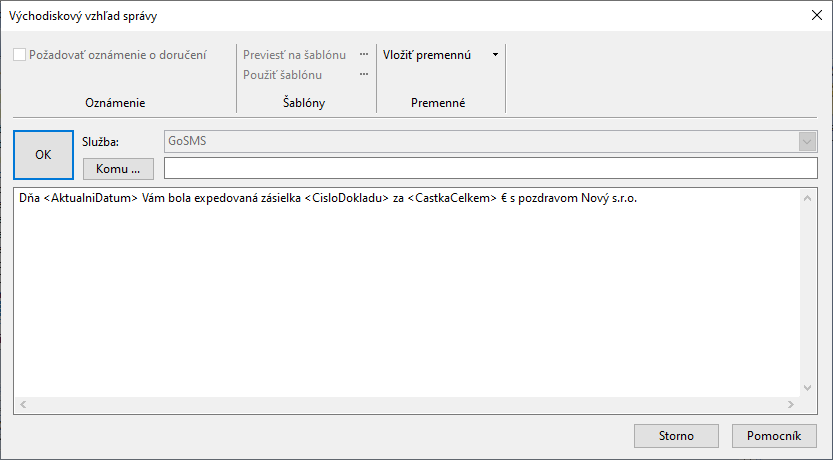
Task: Click Storno to cancel
Action: [x=676, y=436]
